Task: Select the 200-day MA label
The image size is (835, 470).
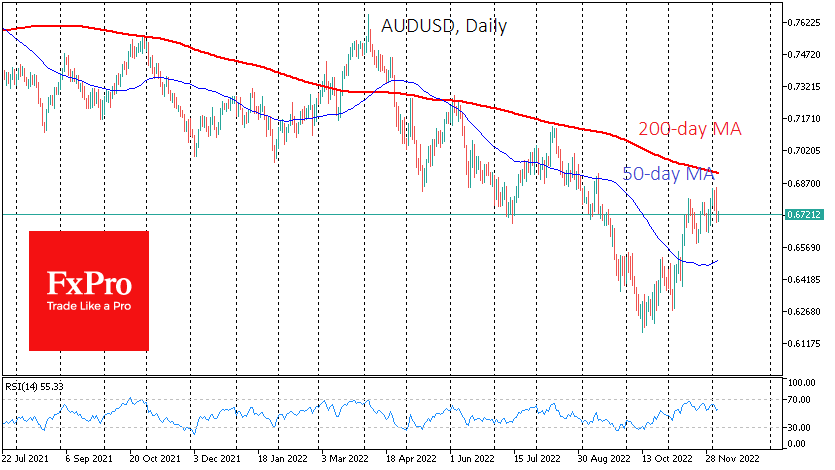Action: click(x=691, y=129)
